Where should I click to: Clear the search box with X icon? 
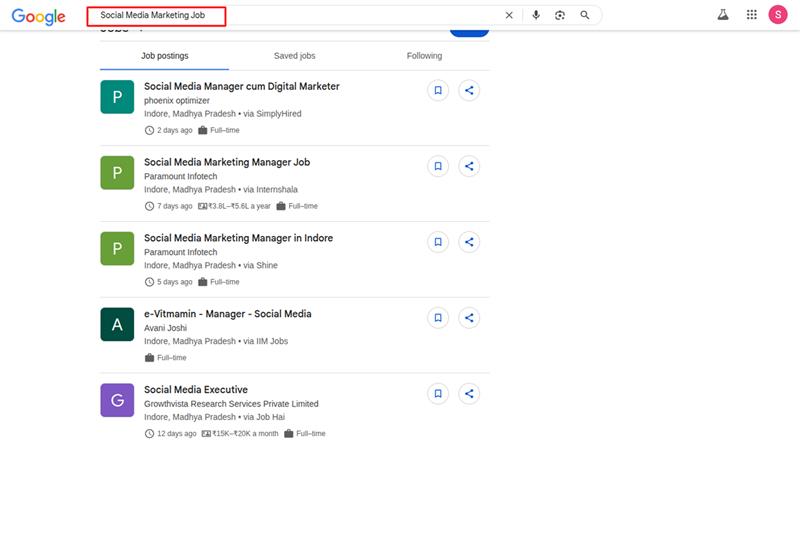point(509,15)
